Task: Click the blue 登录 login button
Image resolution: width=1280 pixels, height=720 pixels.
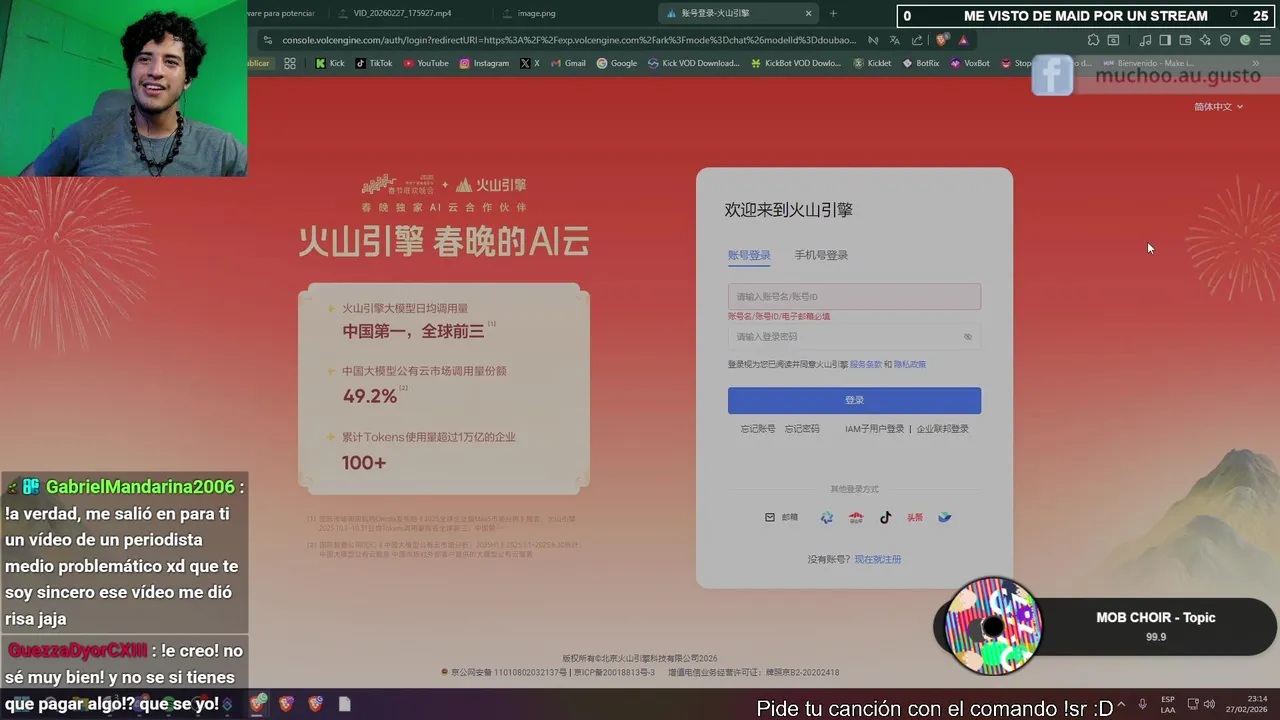Action: (854, 400)
